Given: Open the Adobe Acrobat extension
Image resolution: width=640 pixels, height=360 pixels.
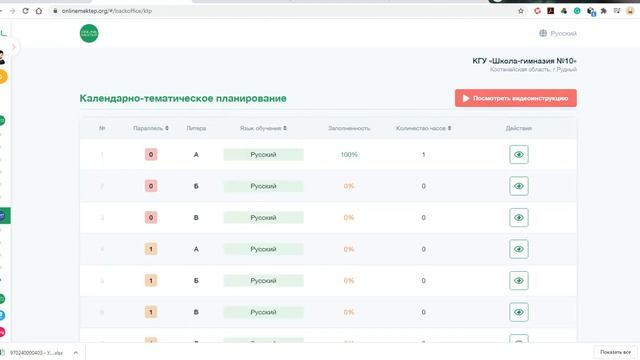Looking at the screenshot, I should (550, 11).
